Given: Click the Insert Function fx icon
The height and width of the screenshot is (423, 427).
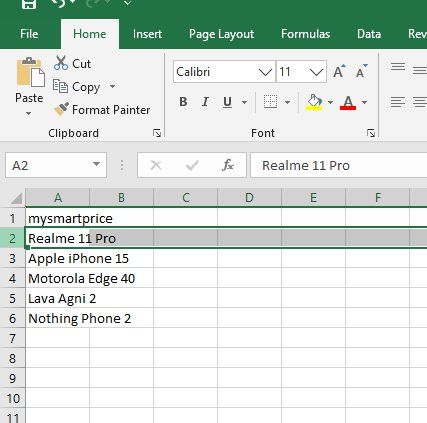Looking at the screenshot, I should (228, 165).
